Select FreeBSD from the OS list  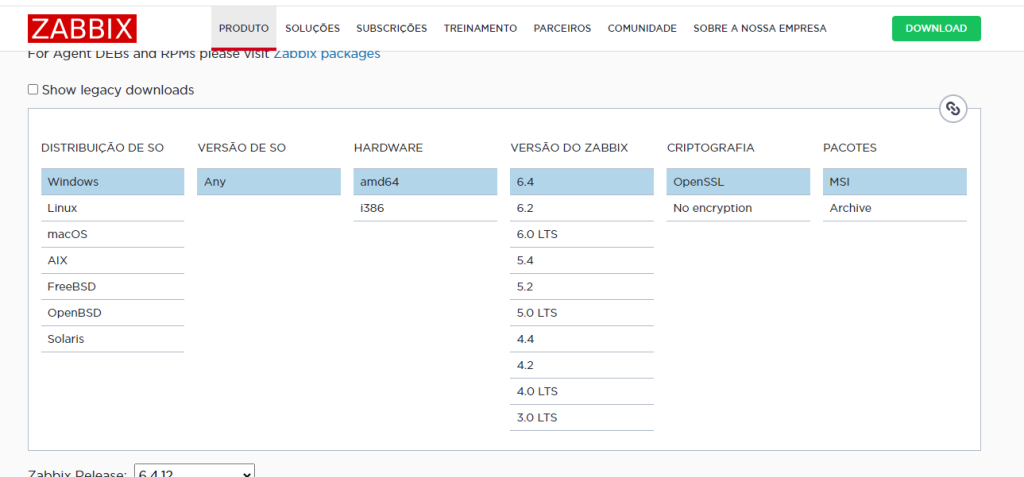click(71, 286)
